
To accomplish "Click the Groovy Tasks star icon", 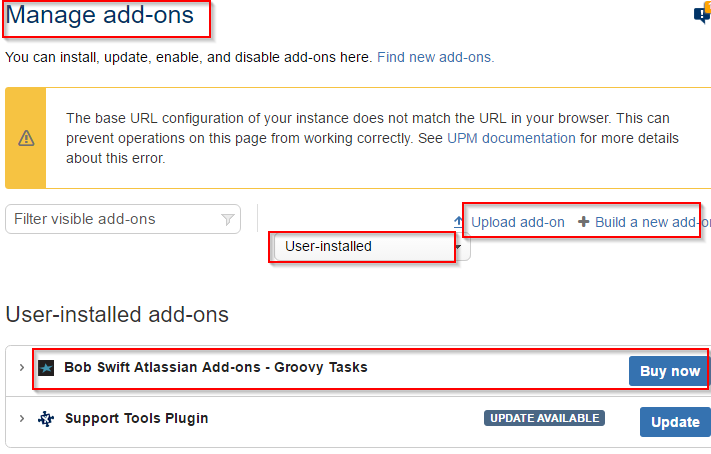I will 46,368.
